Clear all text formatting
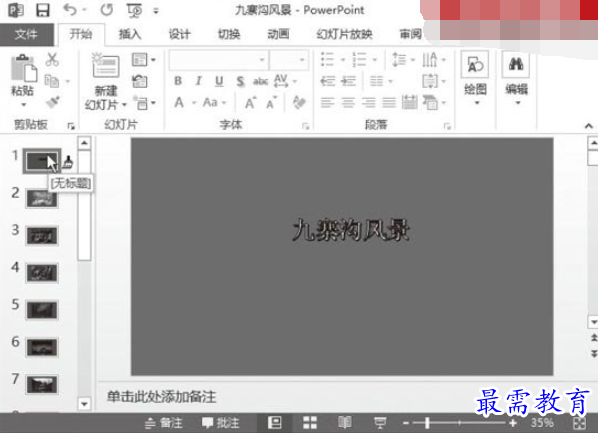The width and height of the screenshot is (598, 433). pyautogui.click(x=299, y=102)
